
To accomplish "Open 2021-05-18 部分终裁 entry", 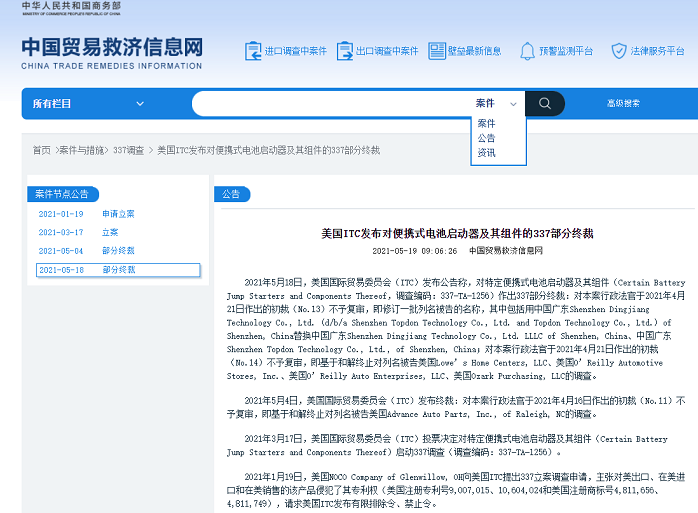I will coord(118,270).
